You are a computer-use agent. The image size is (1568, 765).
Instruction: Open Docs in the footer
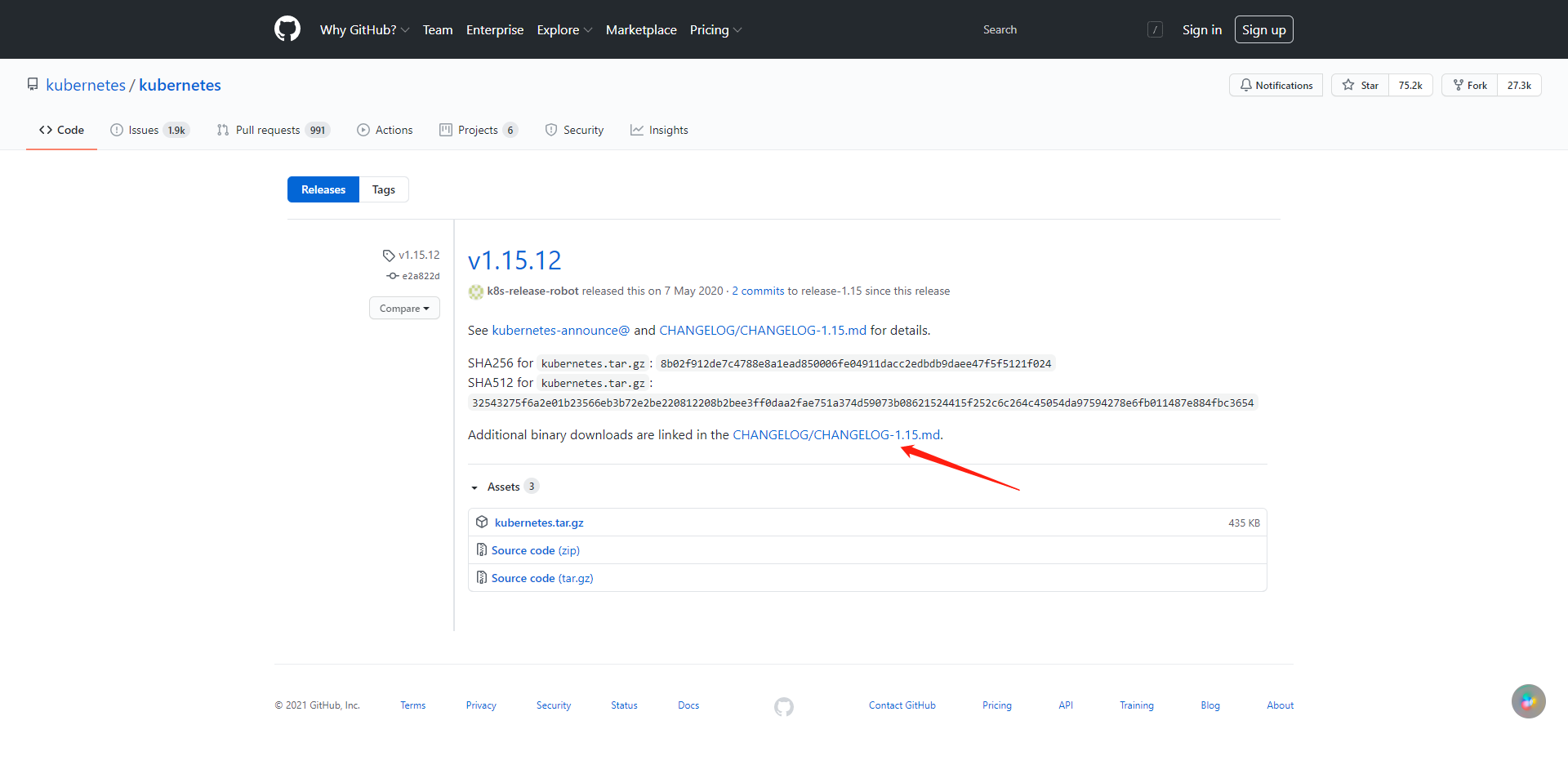(688, 705)
